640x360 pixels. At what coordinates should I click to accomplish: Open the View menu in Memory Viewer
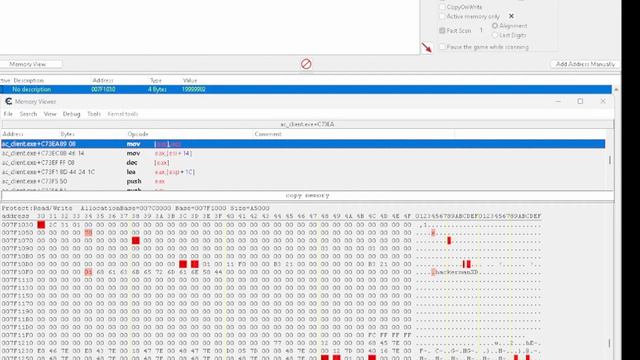click(50, 114)
